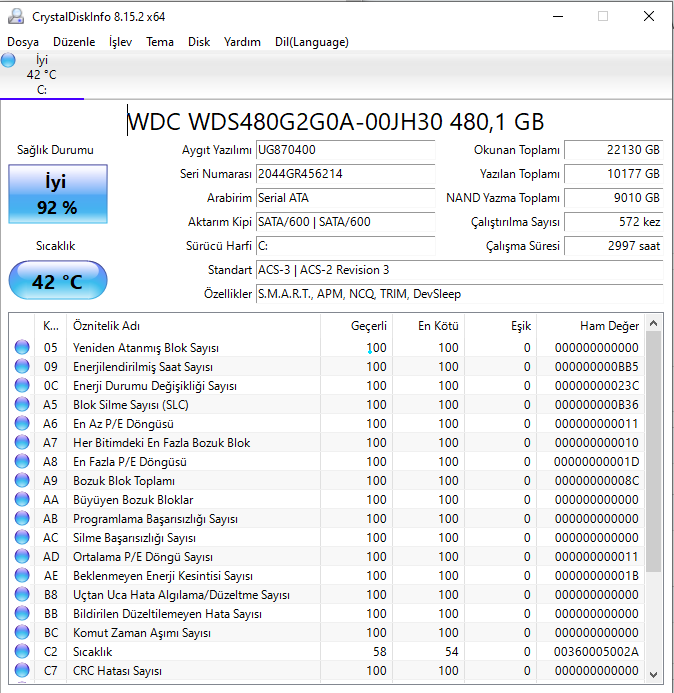Click the Geçerli column header
This screenshot has height=693, width=674.
[356, 326]
